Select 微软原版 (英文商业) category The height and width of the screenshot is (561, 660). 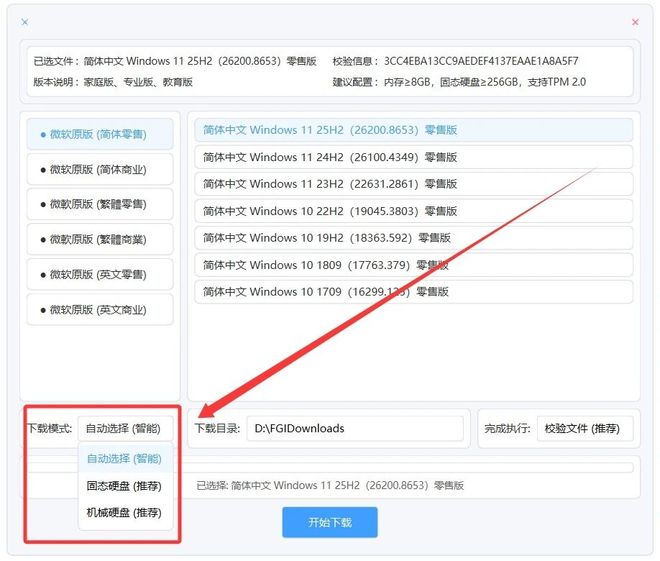click(x=100, y=310)
